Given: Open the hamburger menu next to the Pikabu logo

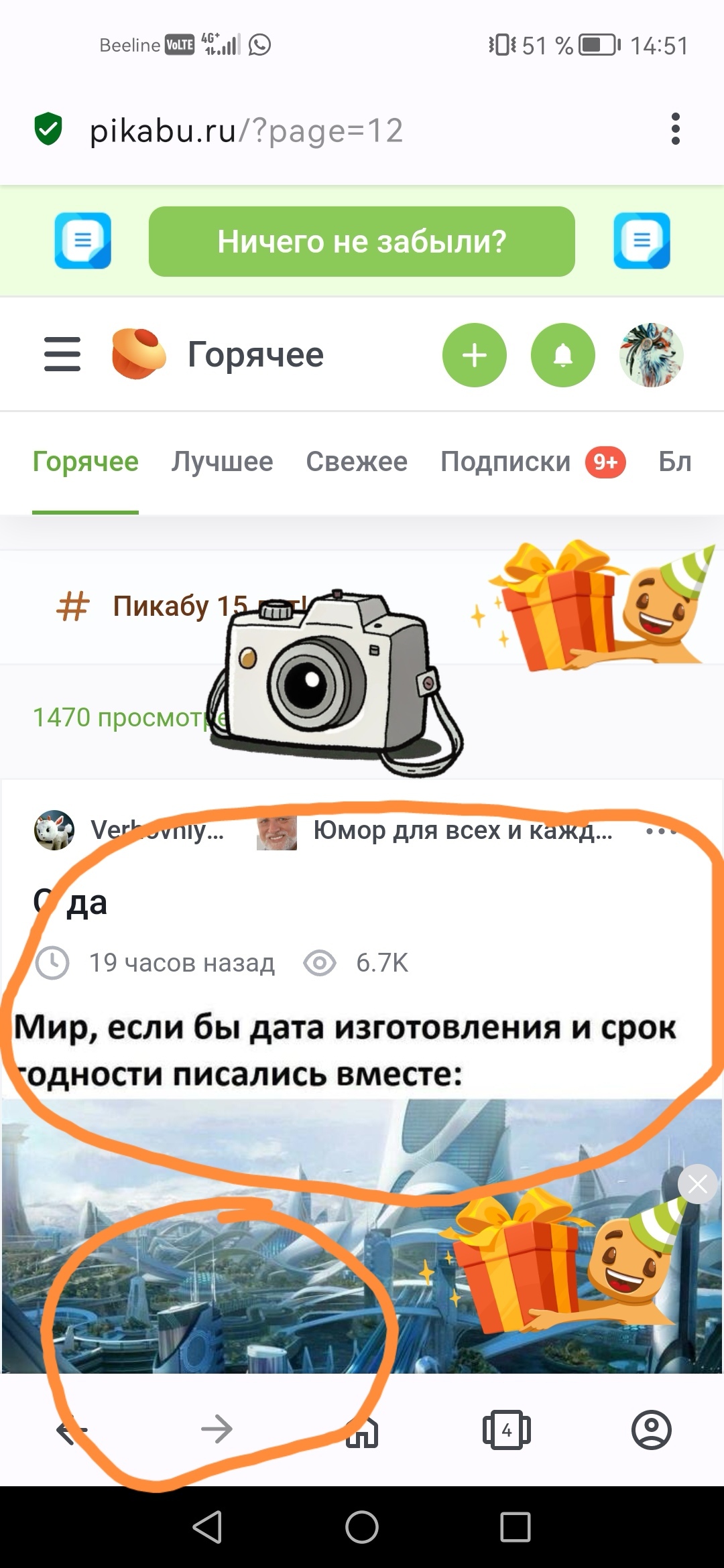Looking at the screenshot, I should (x=62, y=354).
